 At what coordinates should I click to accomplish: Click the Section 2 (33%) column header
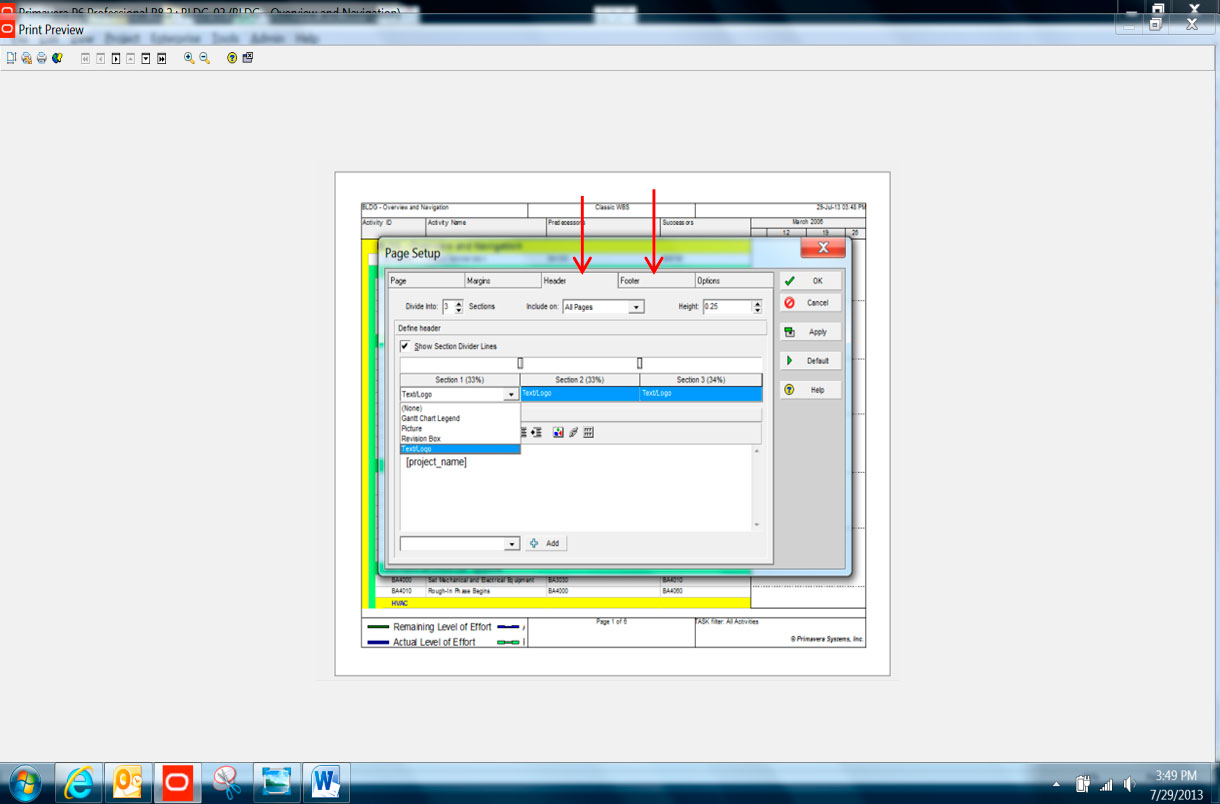tap(580, 380)
